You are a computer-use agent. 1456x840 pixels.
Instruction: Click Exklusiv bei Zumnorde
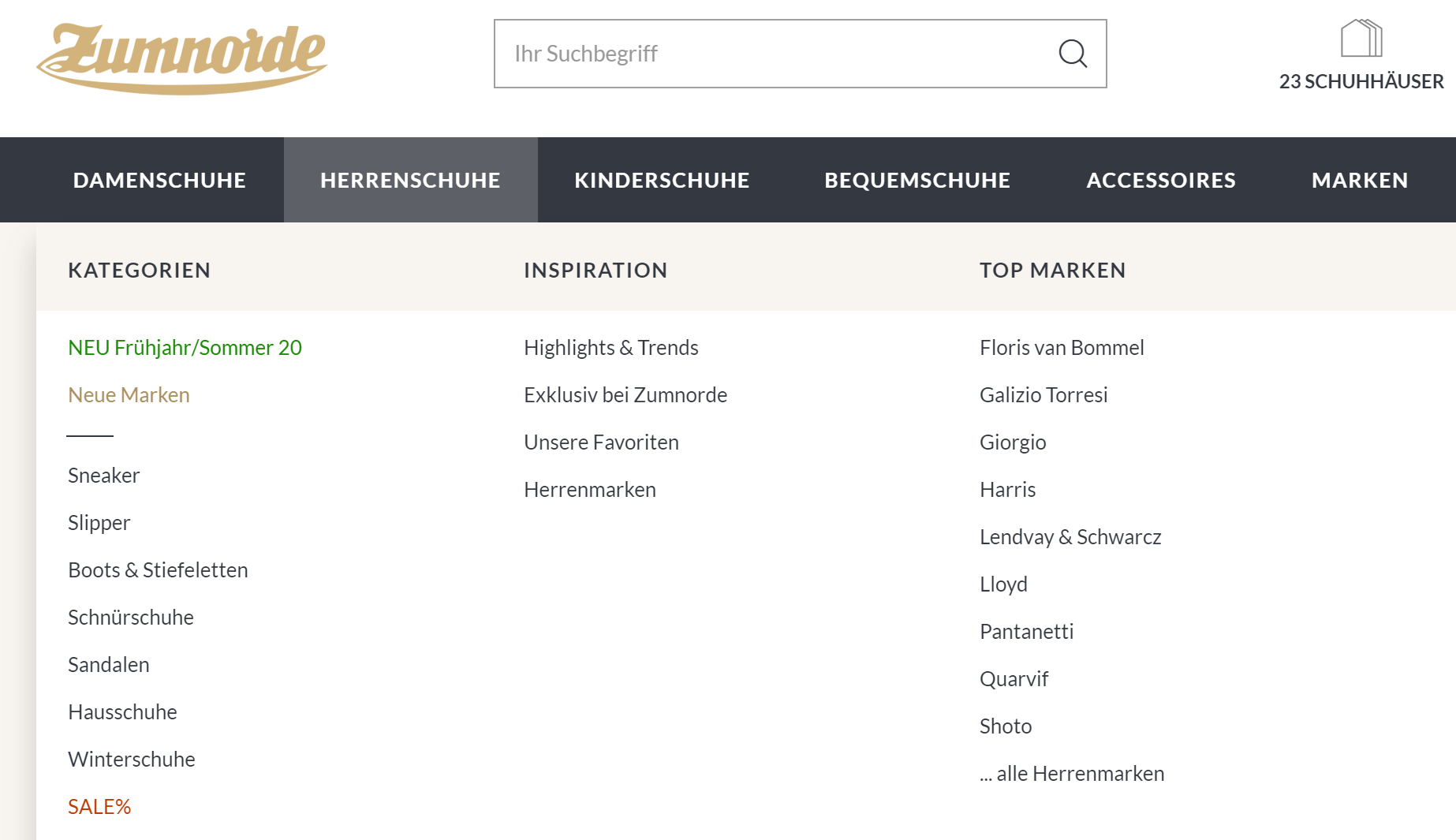coord(625,395)
